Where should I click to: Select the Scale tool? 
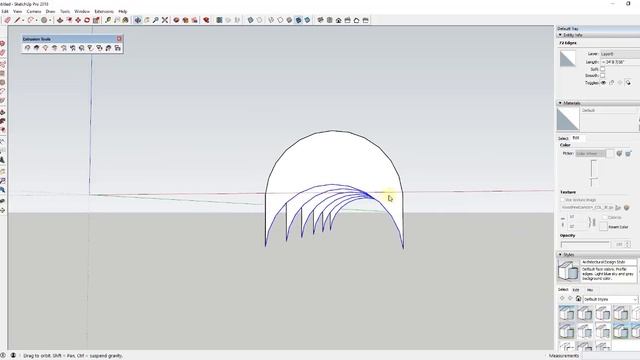coord(96,20)
